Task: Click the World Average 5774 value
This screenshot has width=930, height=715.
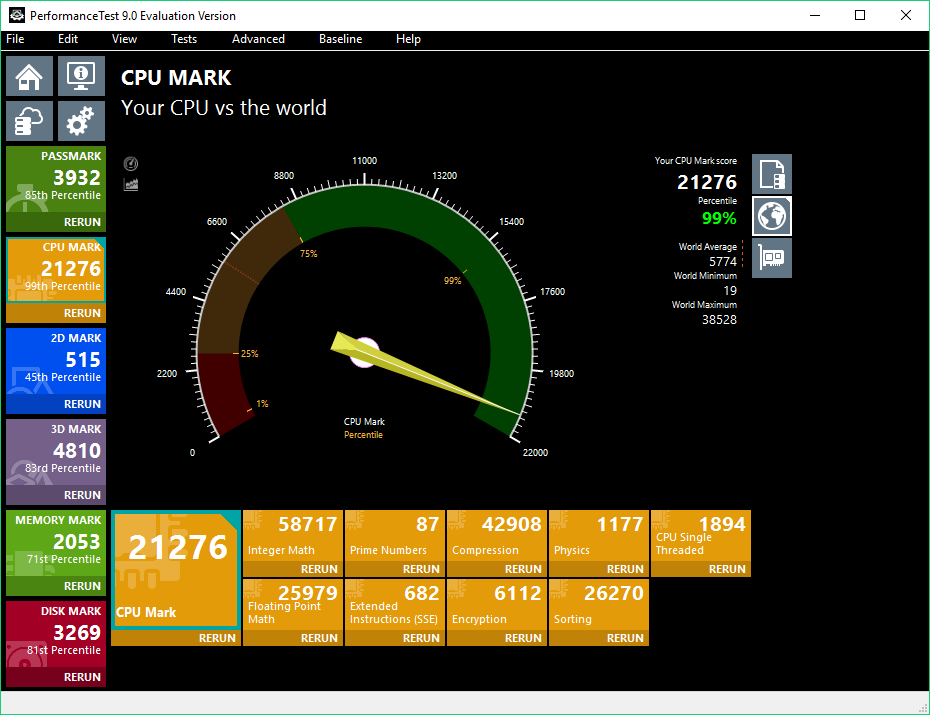Action: 722,261
